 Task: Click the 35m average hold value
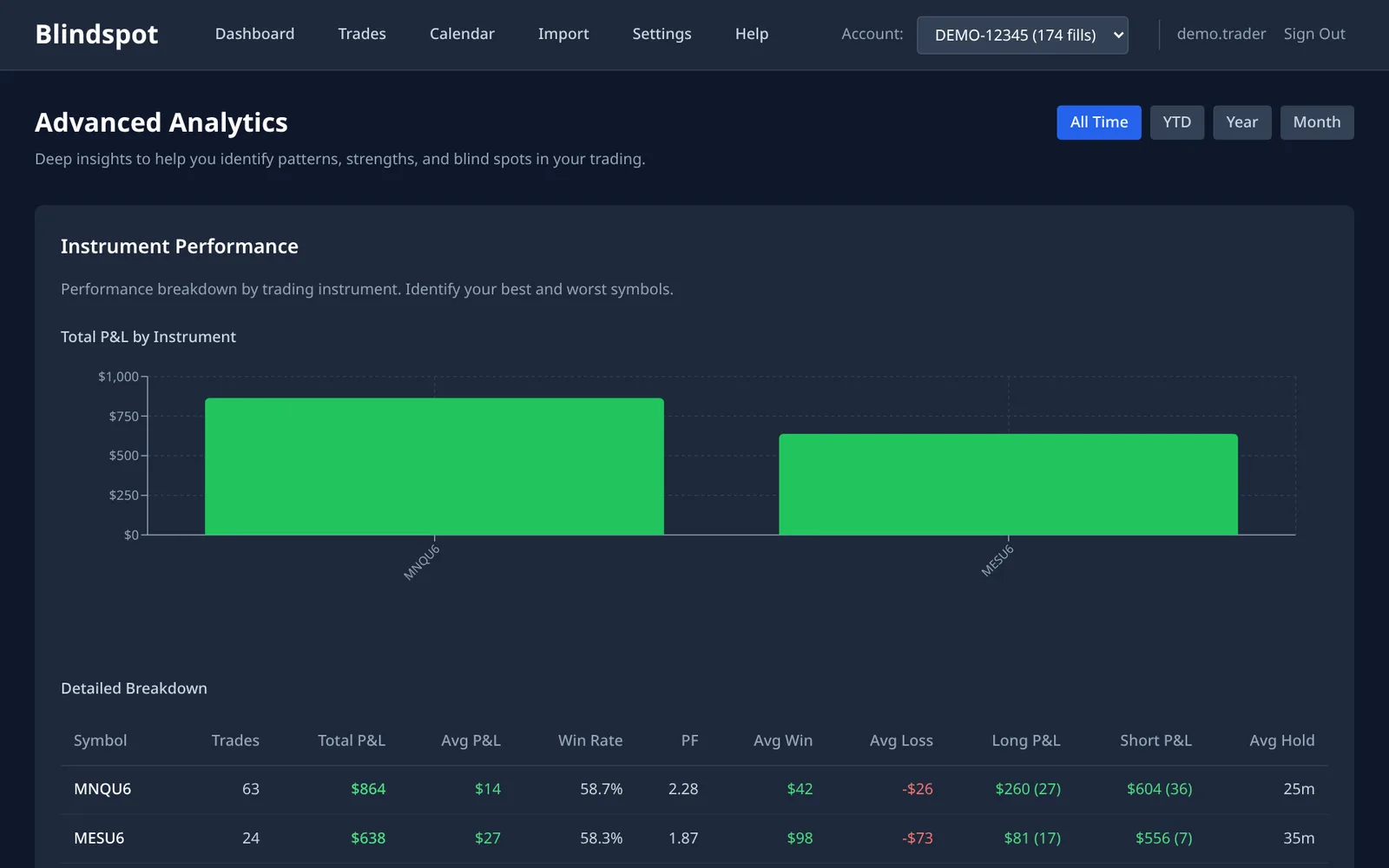1299,838
